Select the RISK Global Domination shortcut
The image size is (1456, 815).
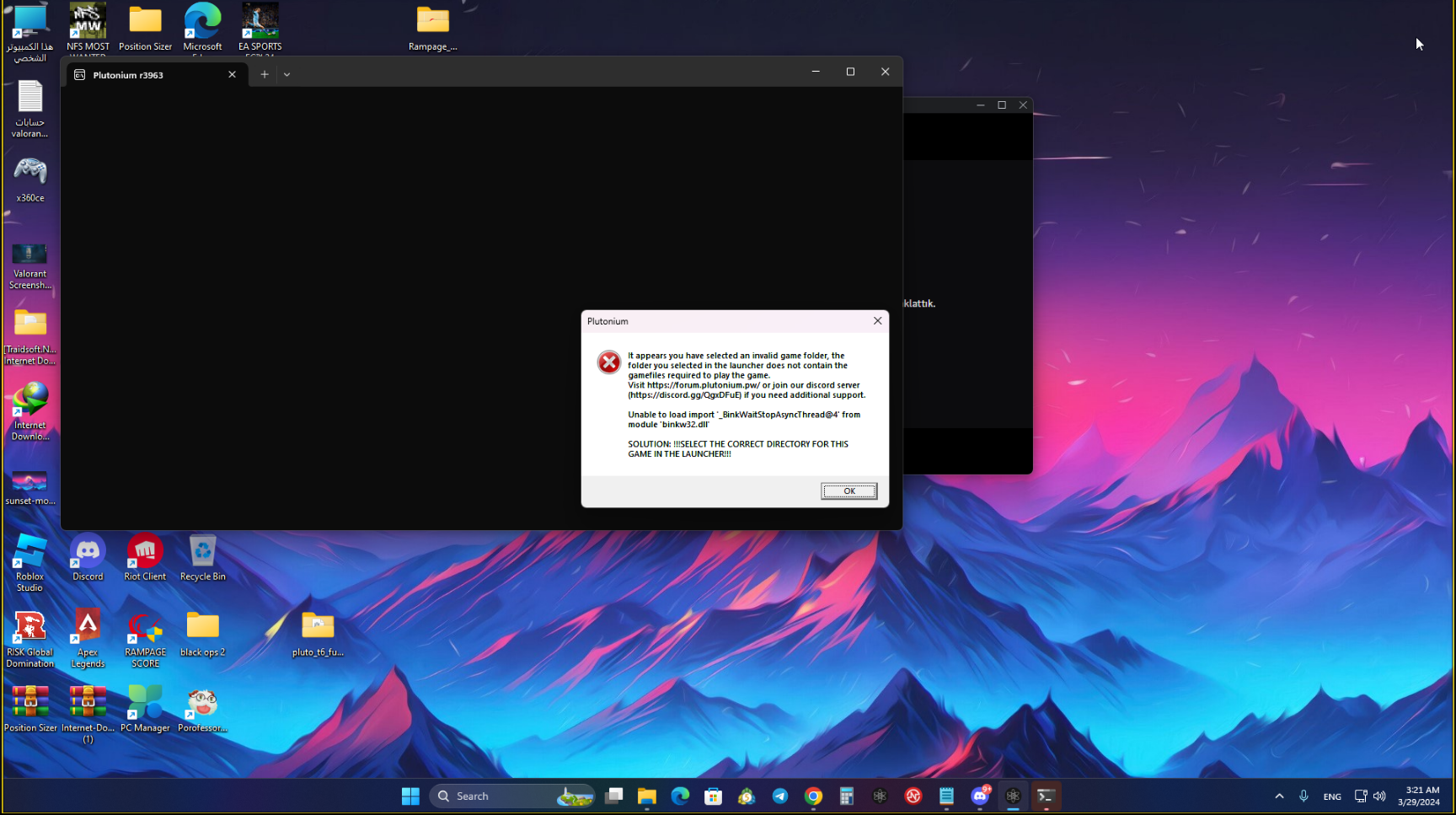pyautogui.click(x=30, y=639)
